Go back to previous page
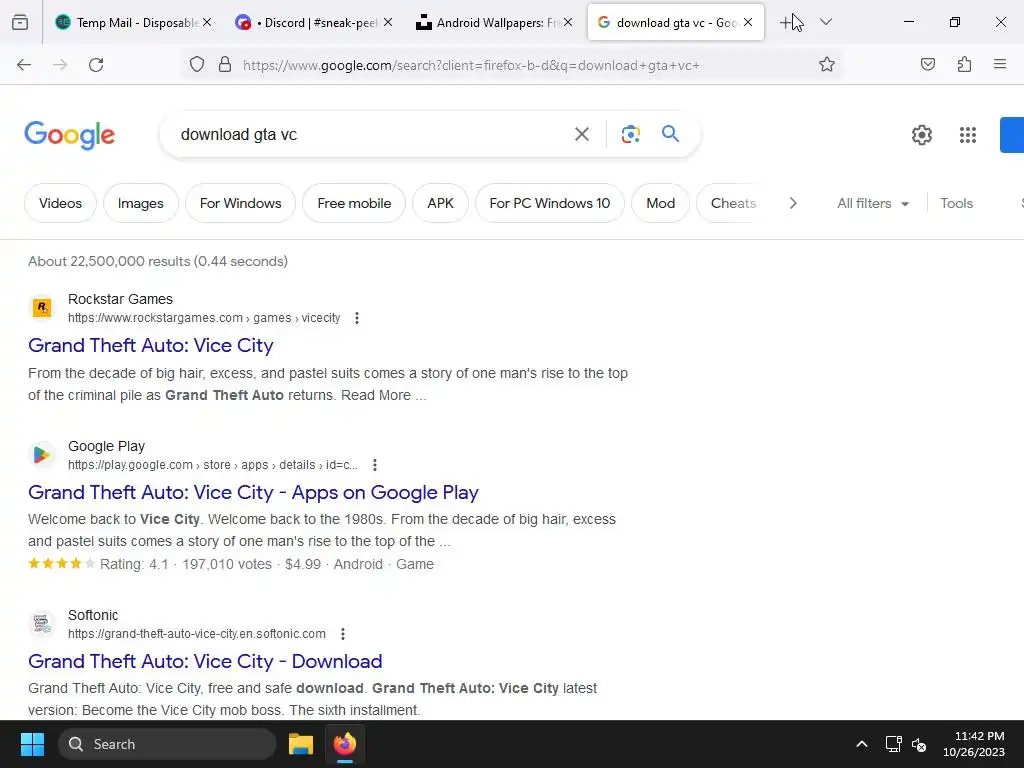Image resolution: width=1024 pixels, height=768 pixels. tap(24, 65)
